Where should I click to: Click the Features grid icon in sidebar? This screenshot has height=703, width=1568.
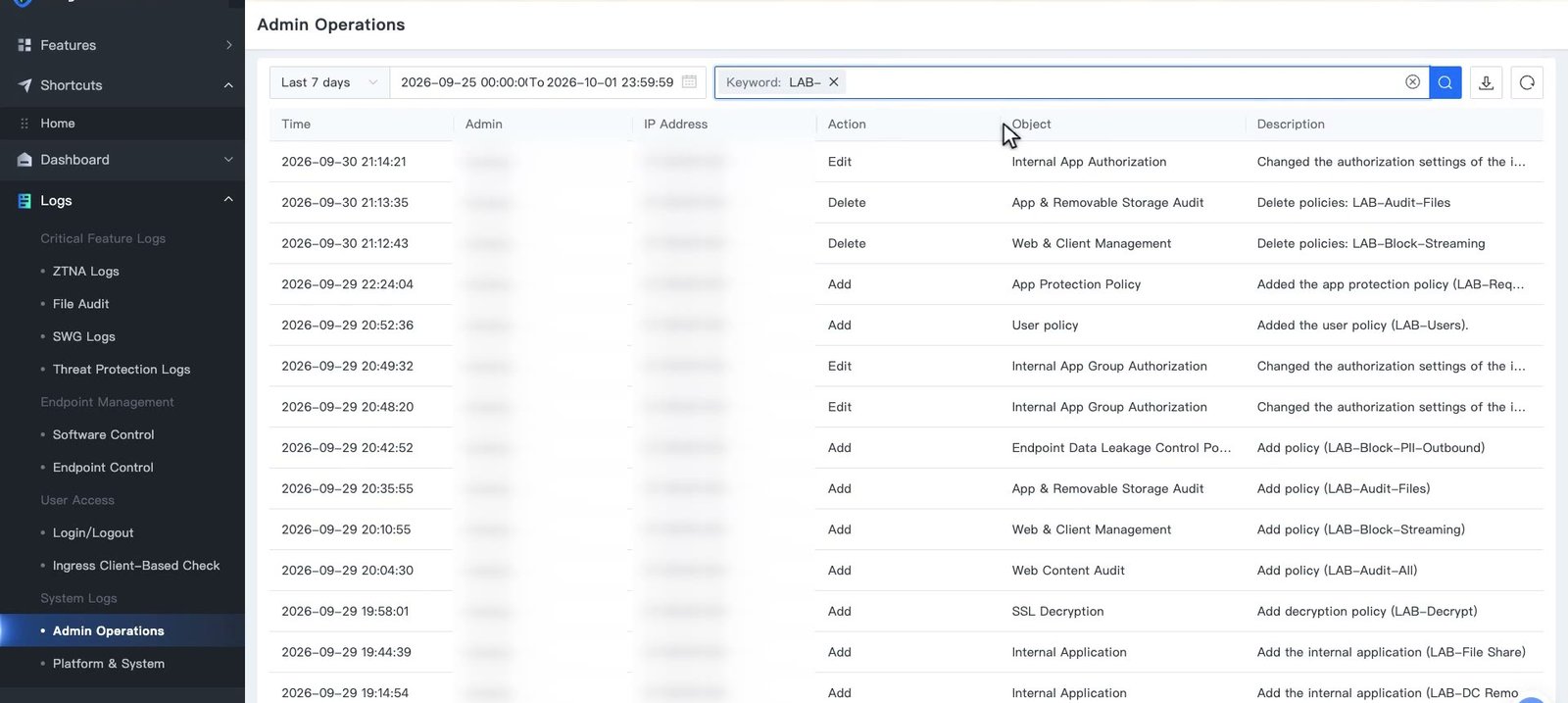tap(24, 45)
